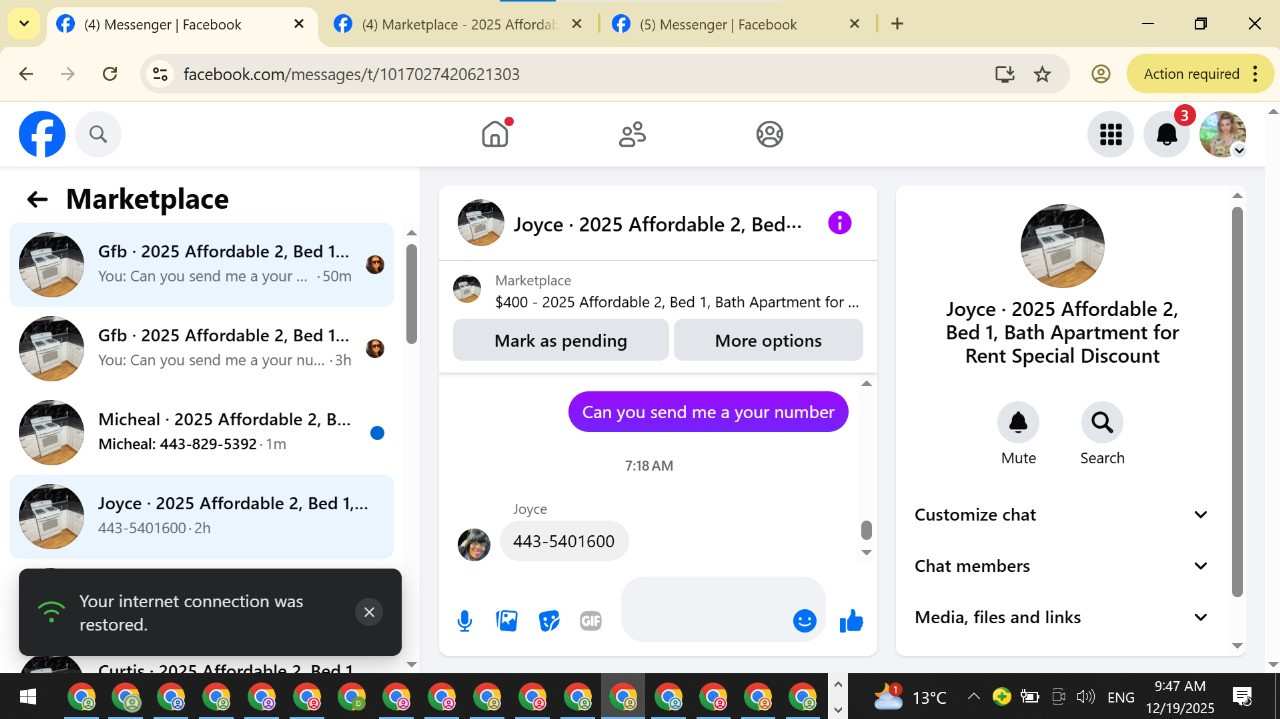Open the Groups icon in top navigation

pos(770,134)
